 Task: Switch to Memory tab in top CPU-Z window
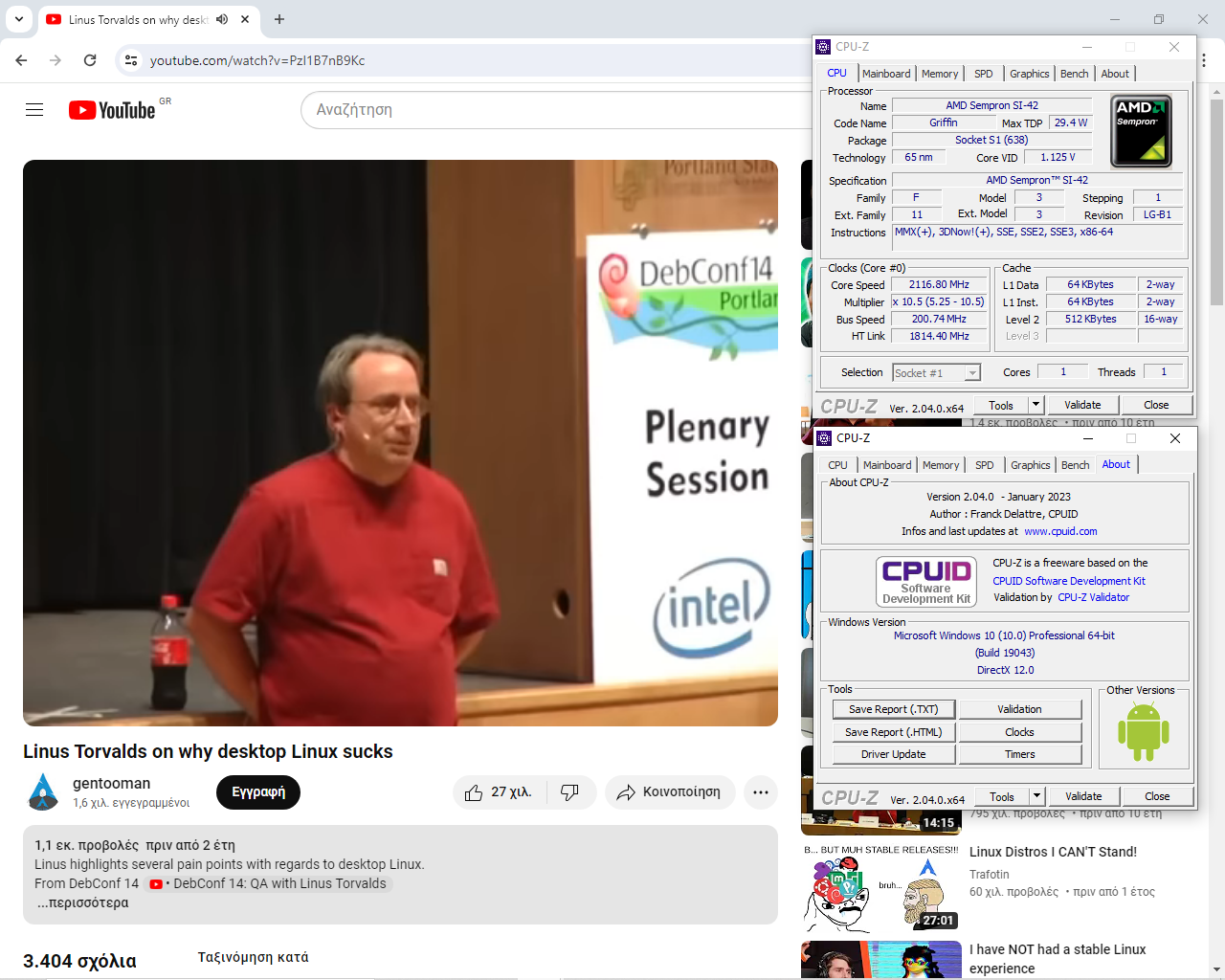coord(940,74)
